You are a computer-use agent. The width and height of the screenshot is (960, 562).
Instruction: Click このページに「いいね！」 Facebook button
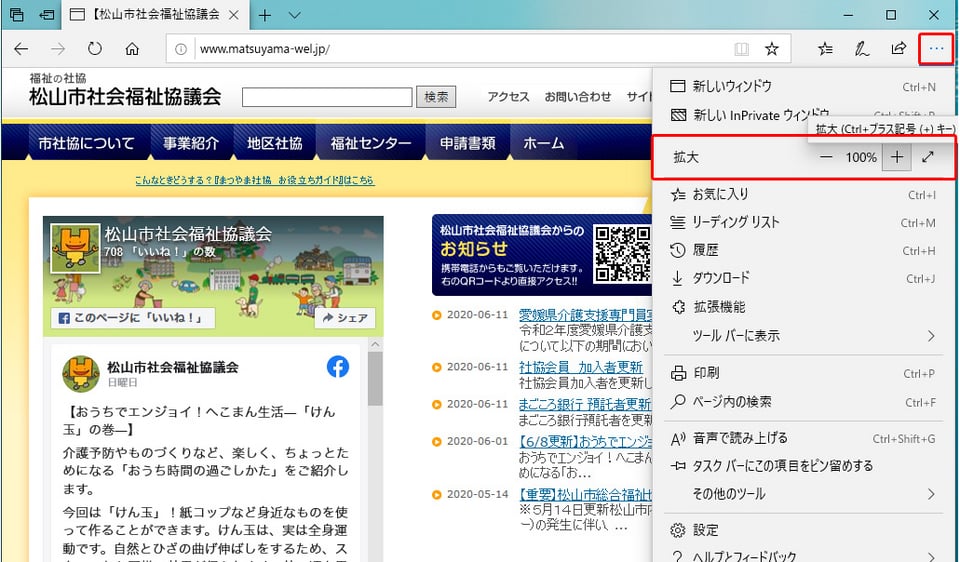click(x=133, y=318)
